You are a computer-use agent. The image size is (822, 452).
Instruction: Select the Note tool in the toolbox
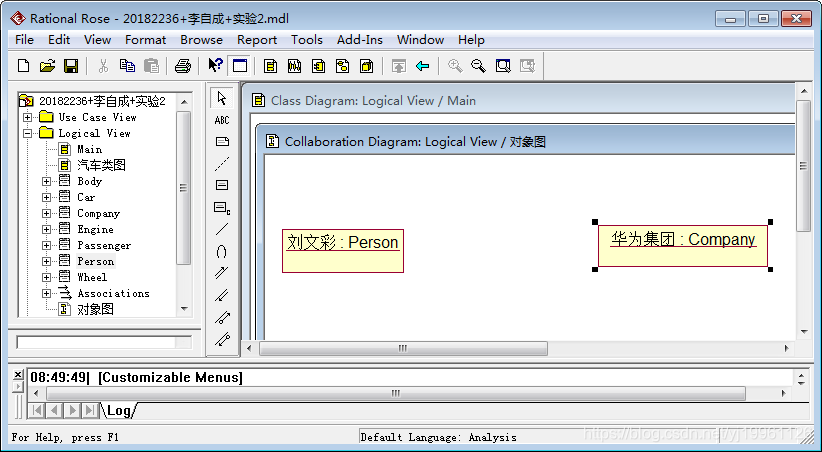click(222, 142)
